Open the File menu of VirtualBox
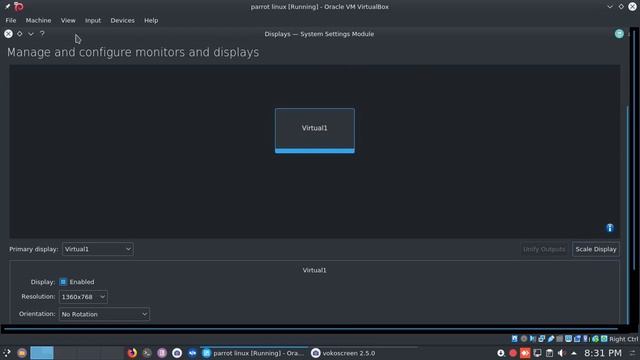 (x=11, y=20)
